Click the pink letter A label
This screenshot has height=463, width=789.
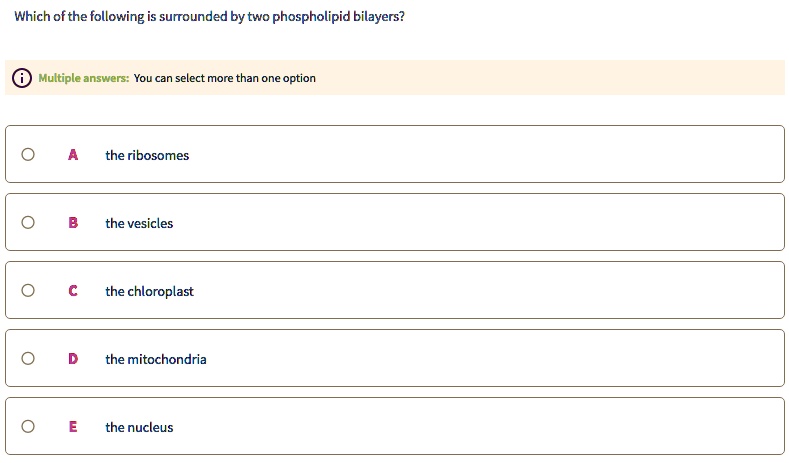click(73, 155)
